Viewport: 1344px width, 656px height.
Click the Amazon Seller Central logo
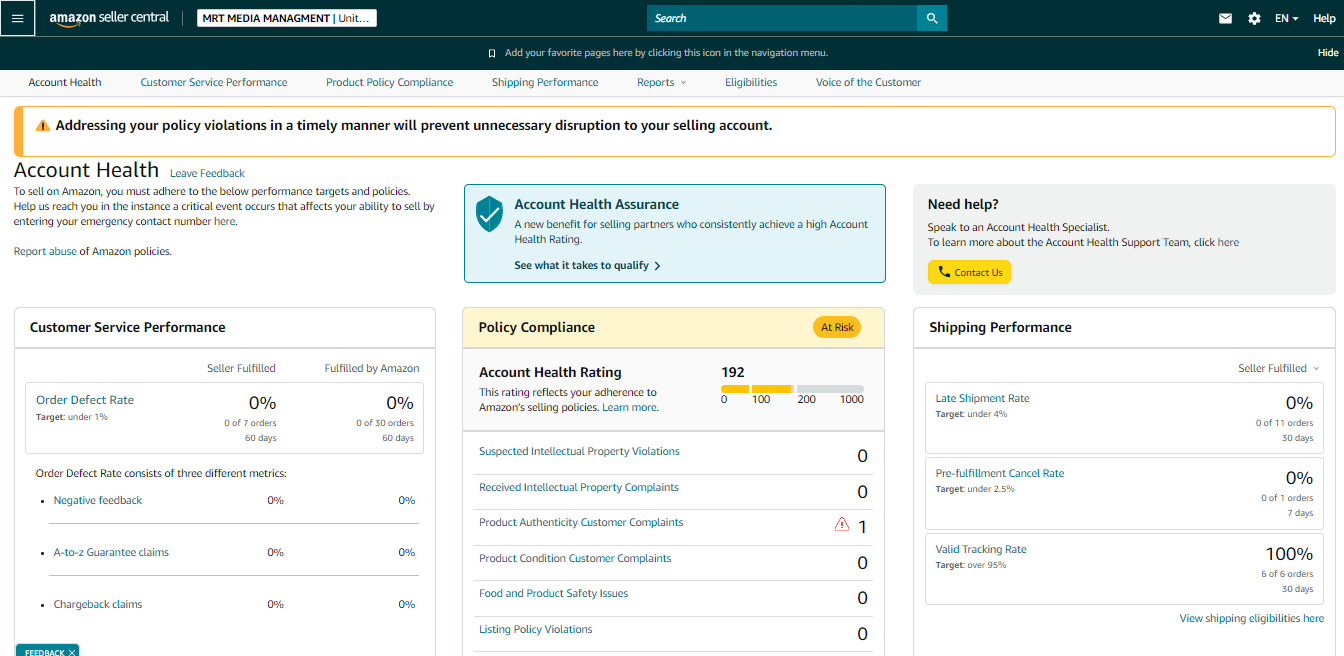point(109,18)
